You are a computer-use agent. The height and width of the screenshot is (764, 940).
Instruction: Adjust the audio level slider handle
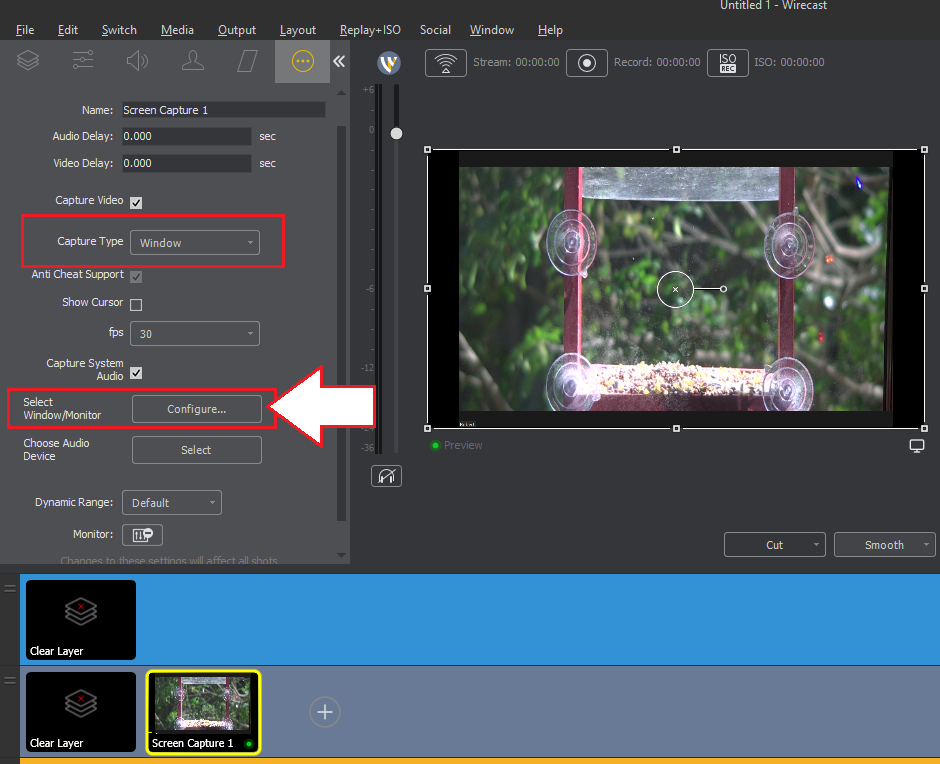pyautogui.click(x=396, y=131)
